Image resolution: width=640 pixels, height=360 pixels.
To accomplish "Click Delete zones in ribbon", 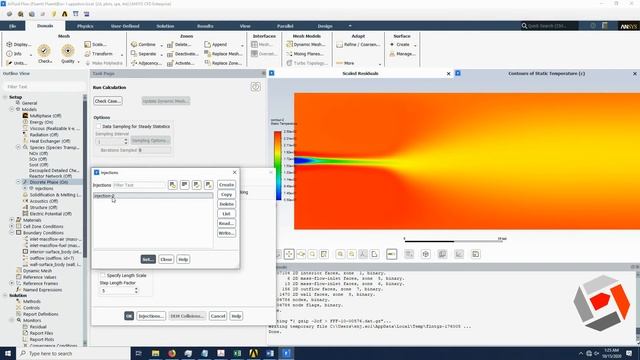I will tap(179, 44).
